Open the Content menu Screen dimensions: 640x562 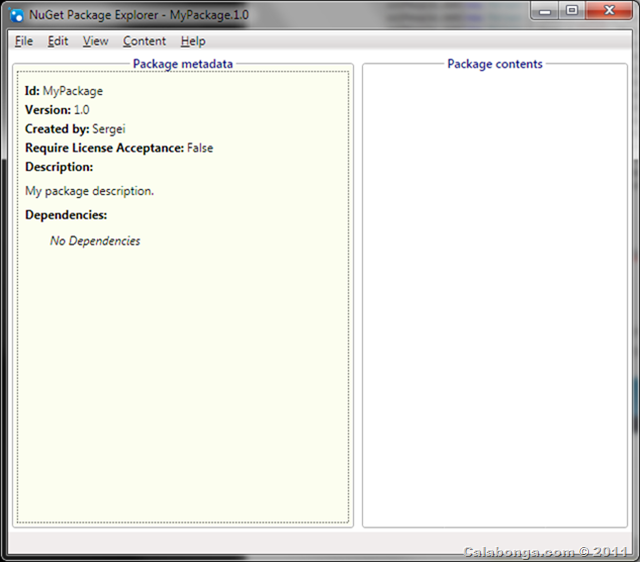tap(144, 41)
